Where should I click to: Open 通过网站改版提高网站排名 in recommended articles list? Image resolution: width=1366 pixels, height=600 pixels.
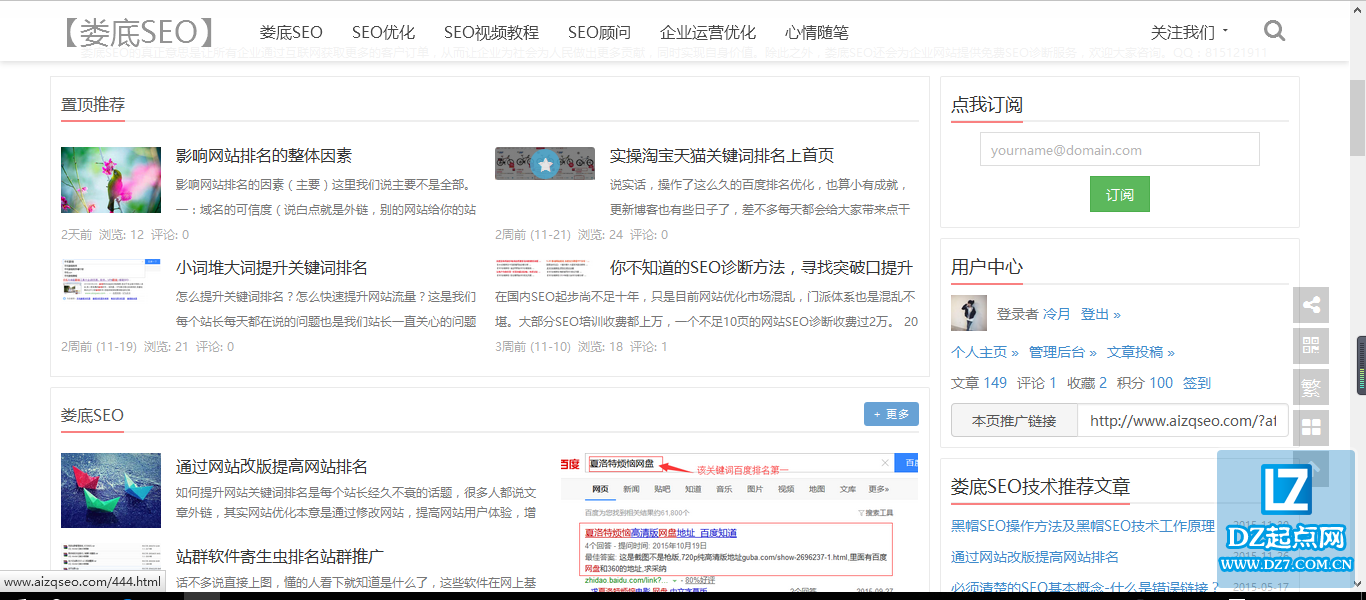coord(1035,557)
